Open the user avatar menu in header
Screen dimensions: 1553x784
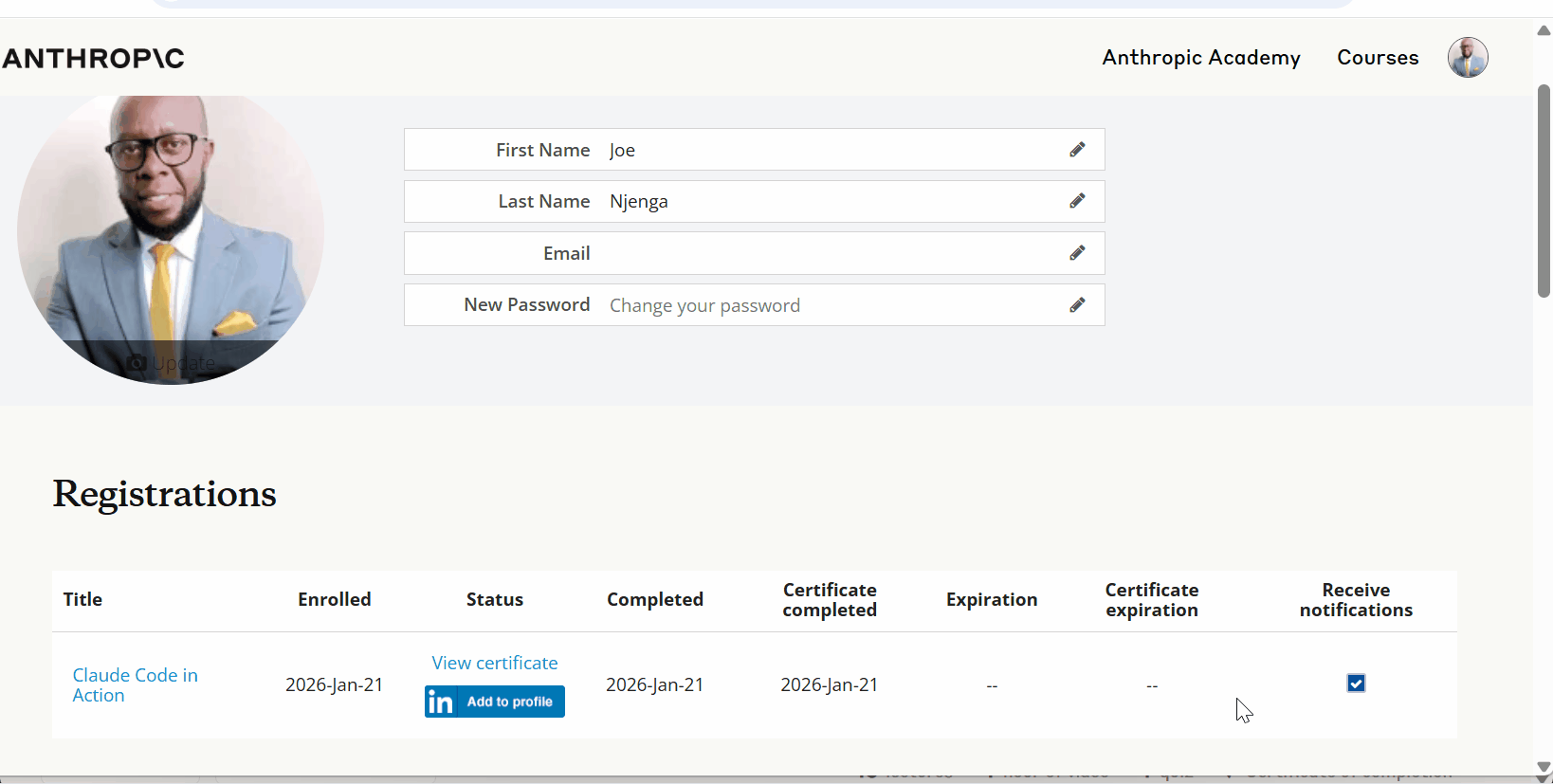point(1468,57)
